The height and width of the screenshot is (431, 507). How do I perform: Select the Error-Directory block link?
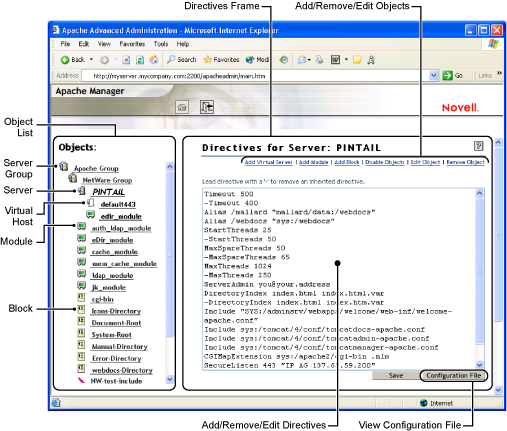coord(116,358)
